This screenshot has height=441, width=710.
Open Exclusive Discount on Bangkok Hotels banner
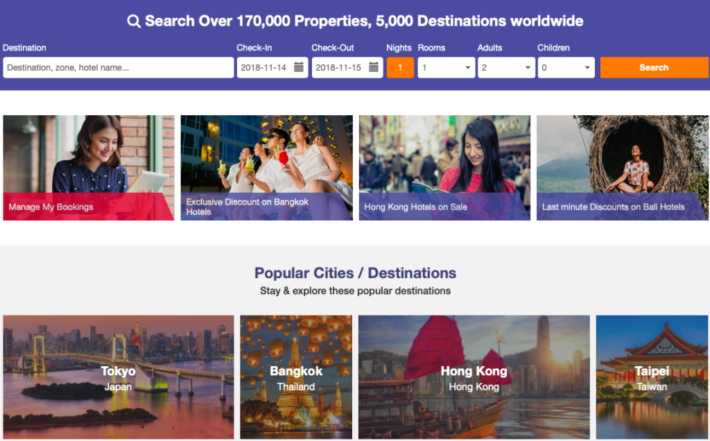click(267, 168)
